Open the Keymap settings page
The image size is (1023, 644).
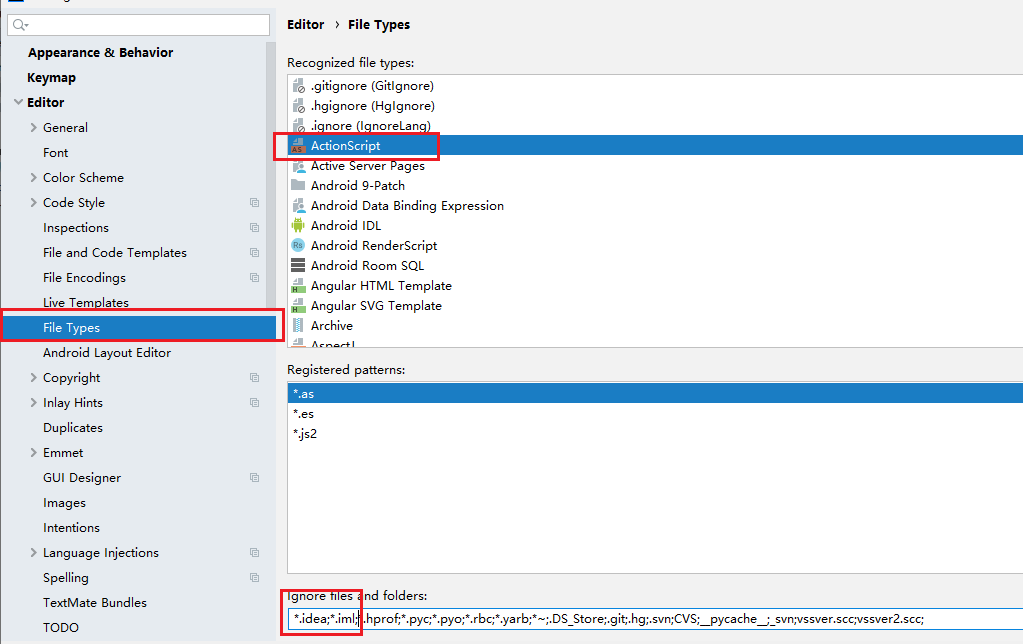point(52,78)
